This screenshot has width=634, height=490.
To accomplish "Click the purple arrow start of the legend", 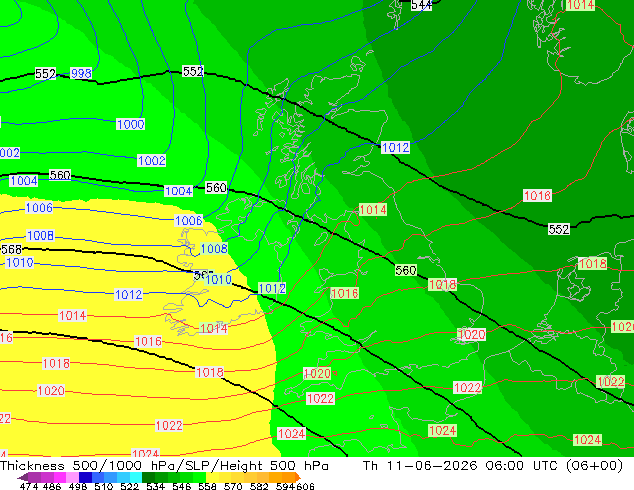I will coord(23,477).
